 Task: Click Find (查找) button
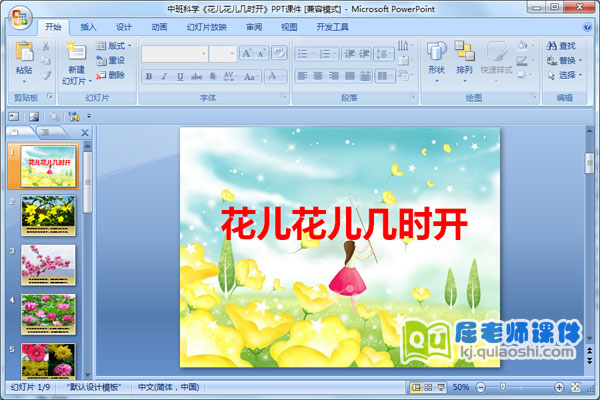561,46
